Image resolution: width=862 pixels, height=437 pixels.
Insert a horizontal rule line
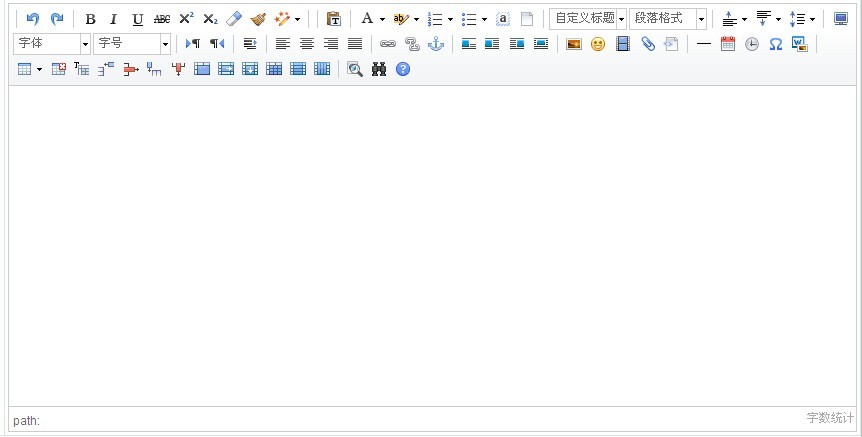[x=704, y=44]
